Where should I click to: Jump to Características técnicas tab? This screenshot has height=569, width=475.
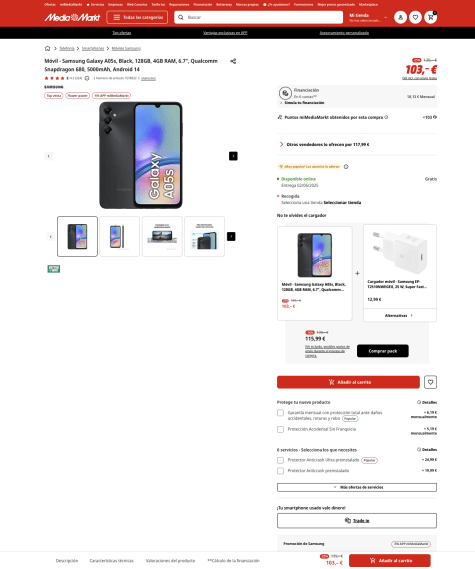(111, 561)
